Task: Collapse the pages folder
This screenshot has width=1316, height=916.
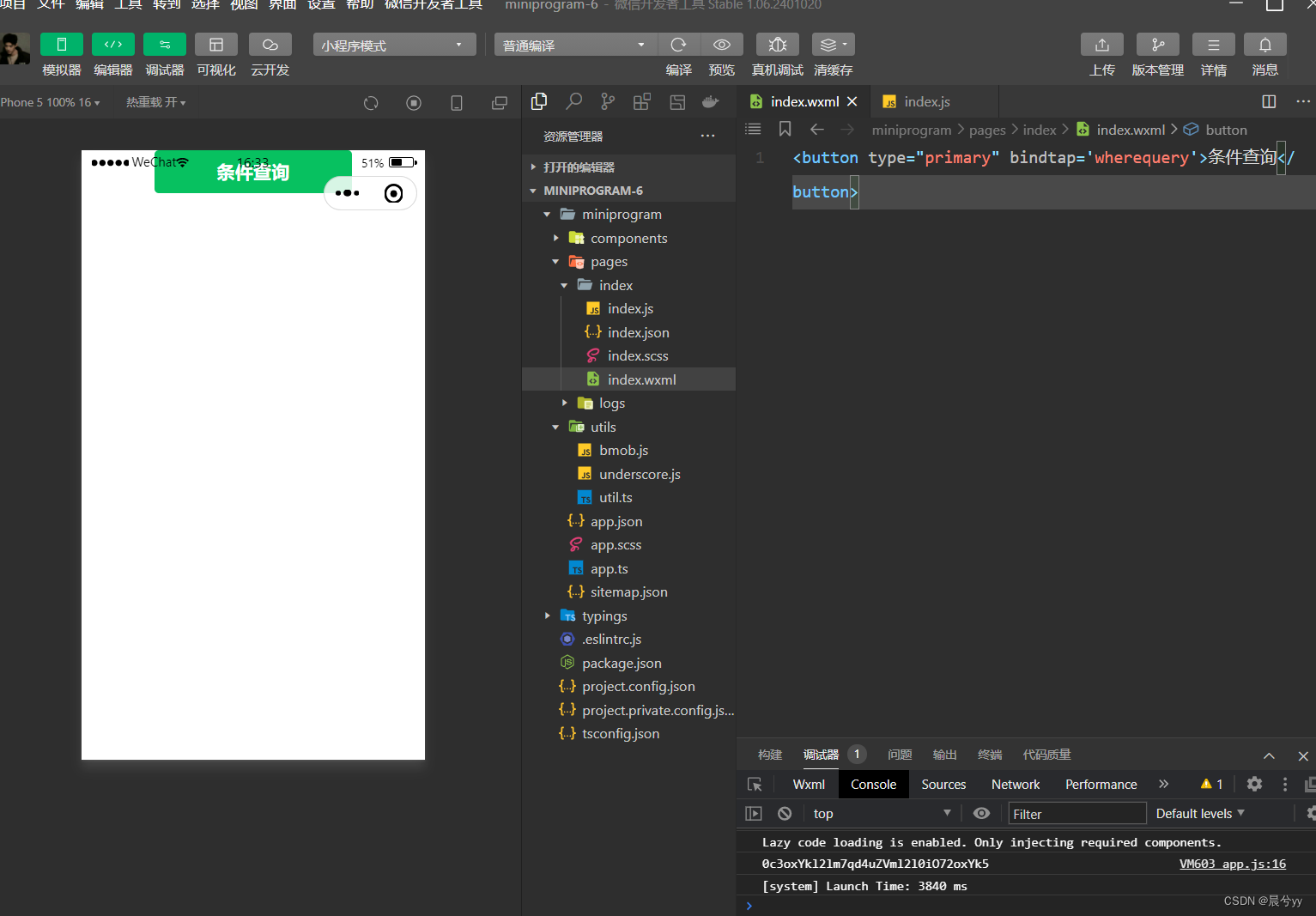Action: point(629,261)
